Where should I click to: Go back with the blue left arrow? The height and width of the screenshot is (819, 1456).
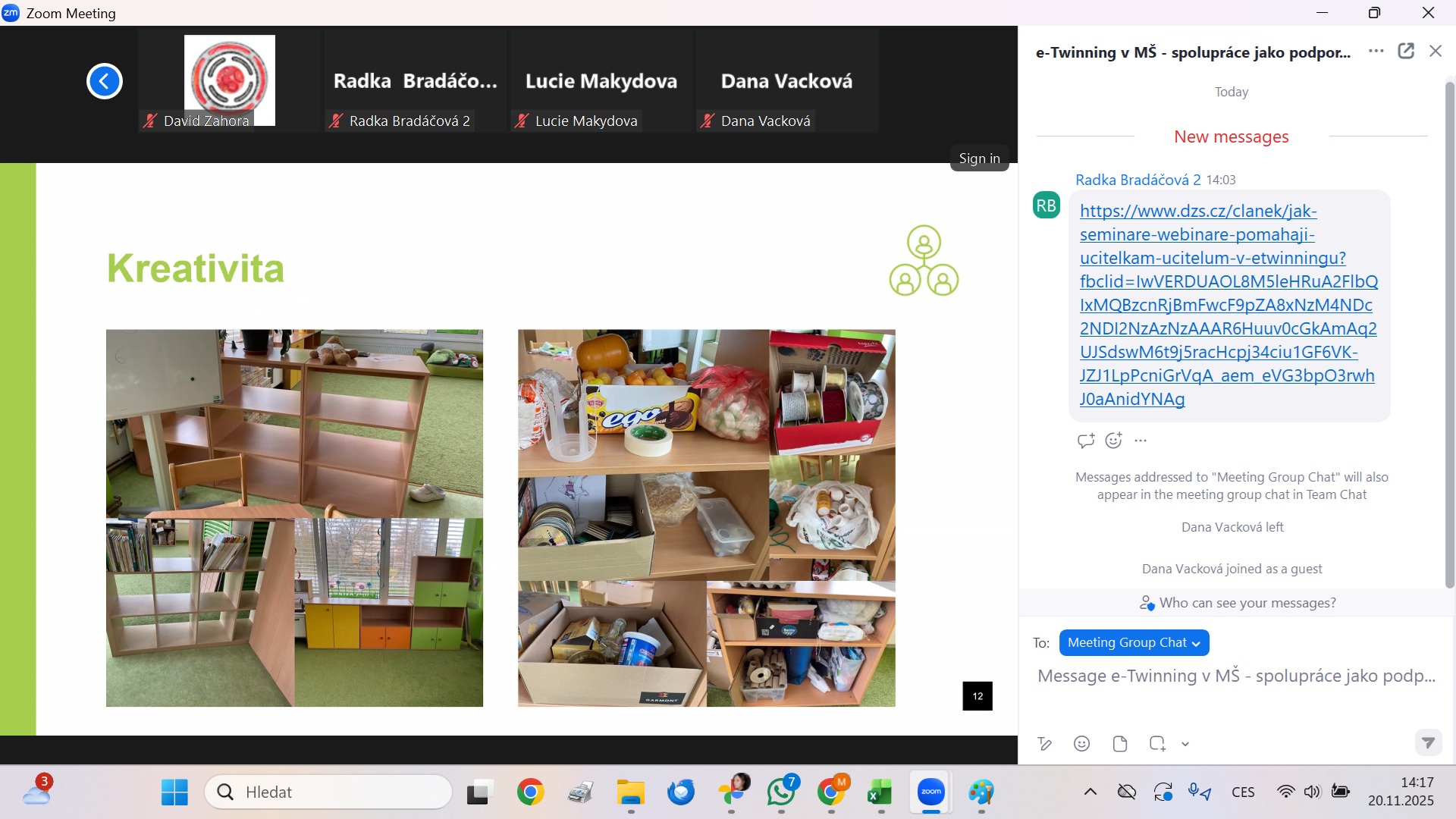[x=105, y=81]
